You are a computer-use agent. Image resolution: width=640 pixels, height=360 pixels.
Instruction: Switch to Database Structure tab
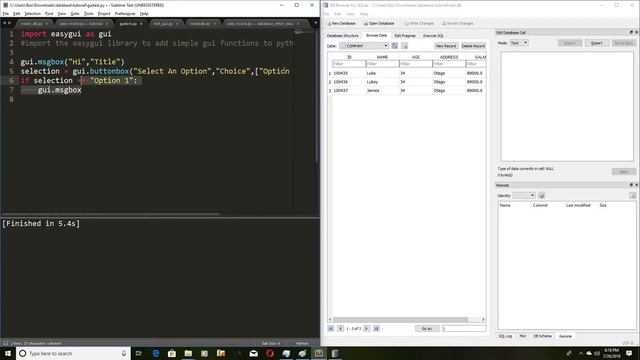point(342,36)
